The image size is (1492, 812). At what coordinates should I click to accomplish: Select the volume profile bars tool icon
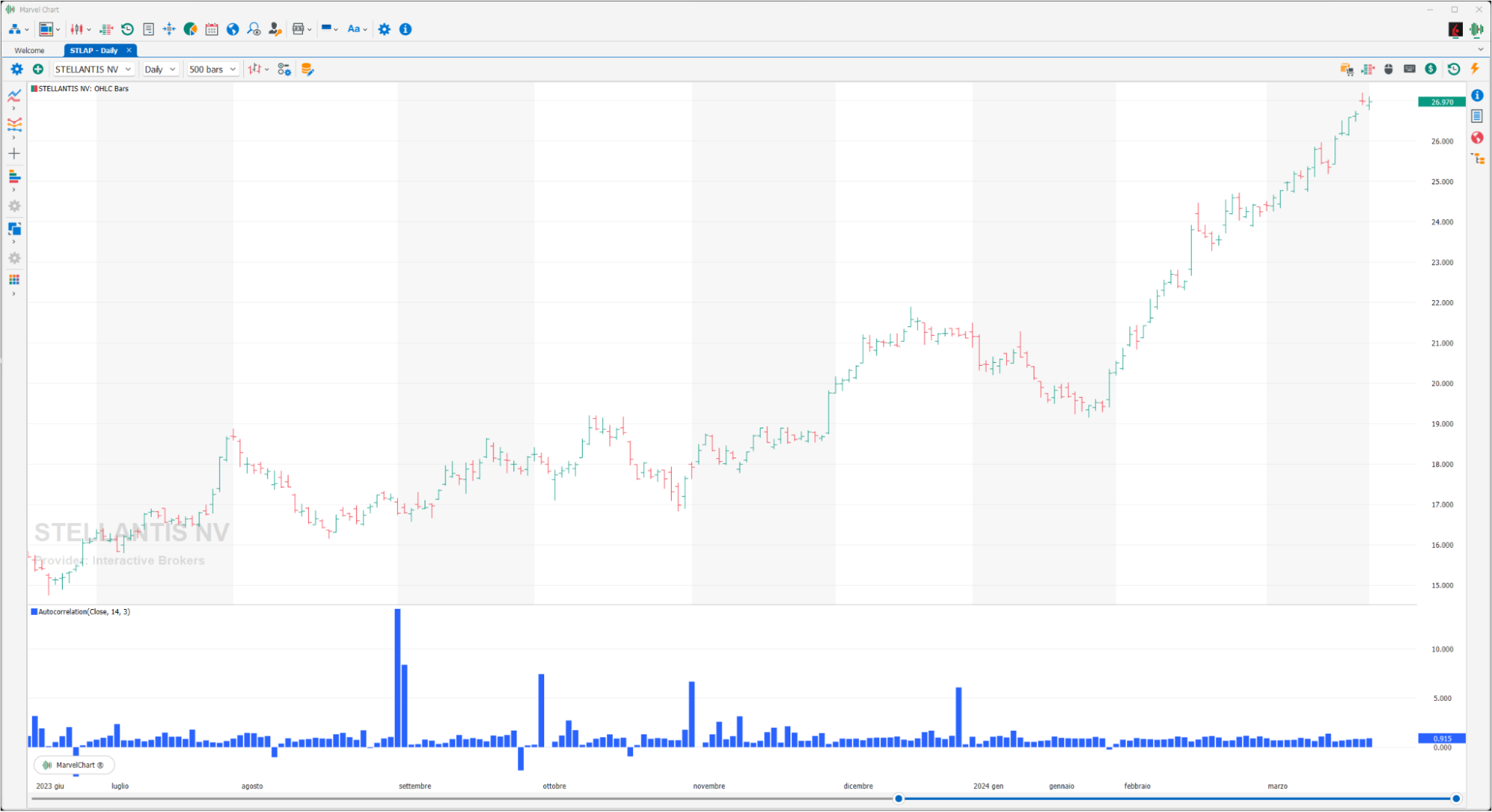coord(14,176)
